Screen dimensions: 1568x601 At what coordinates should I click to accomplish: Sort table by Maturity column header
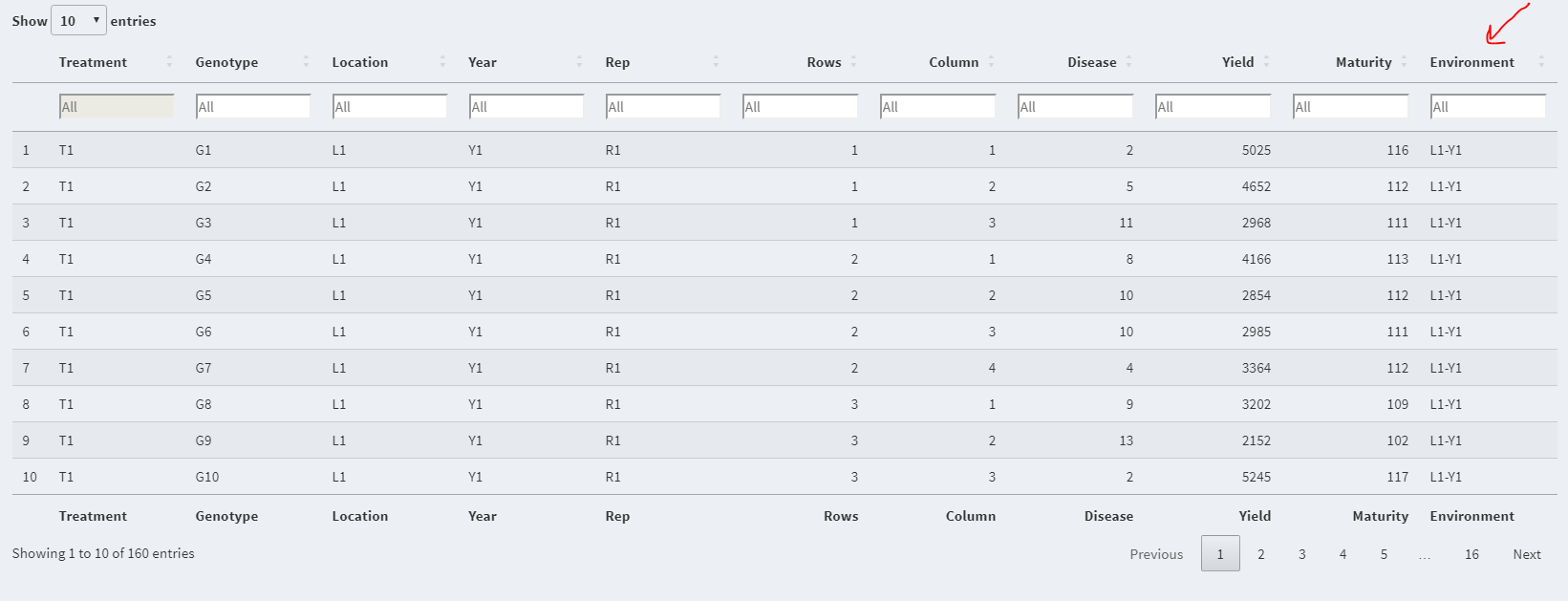(1364, 62)
